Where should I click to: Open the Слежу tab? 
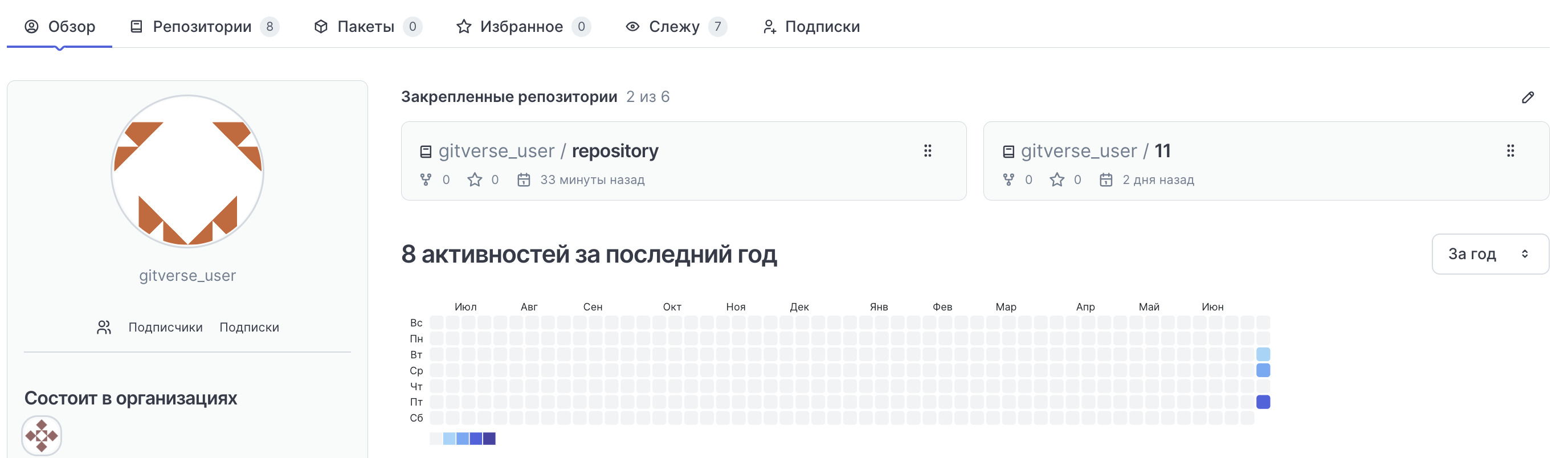676,27
